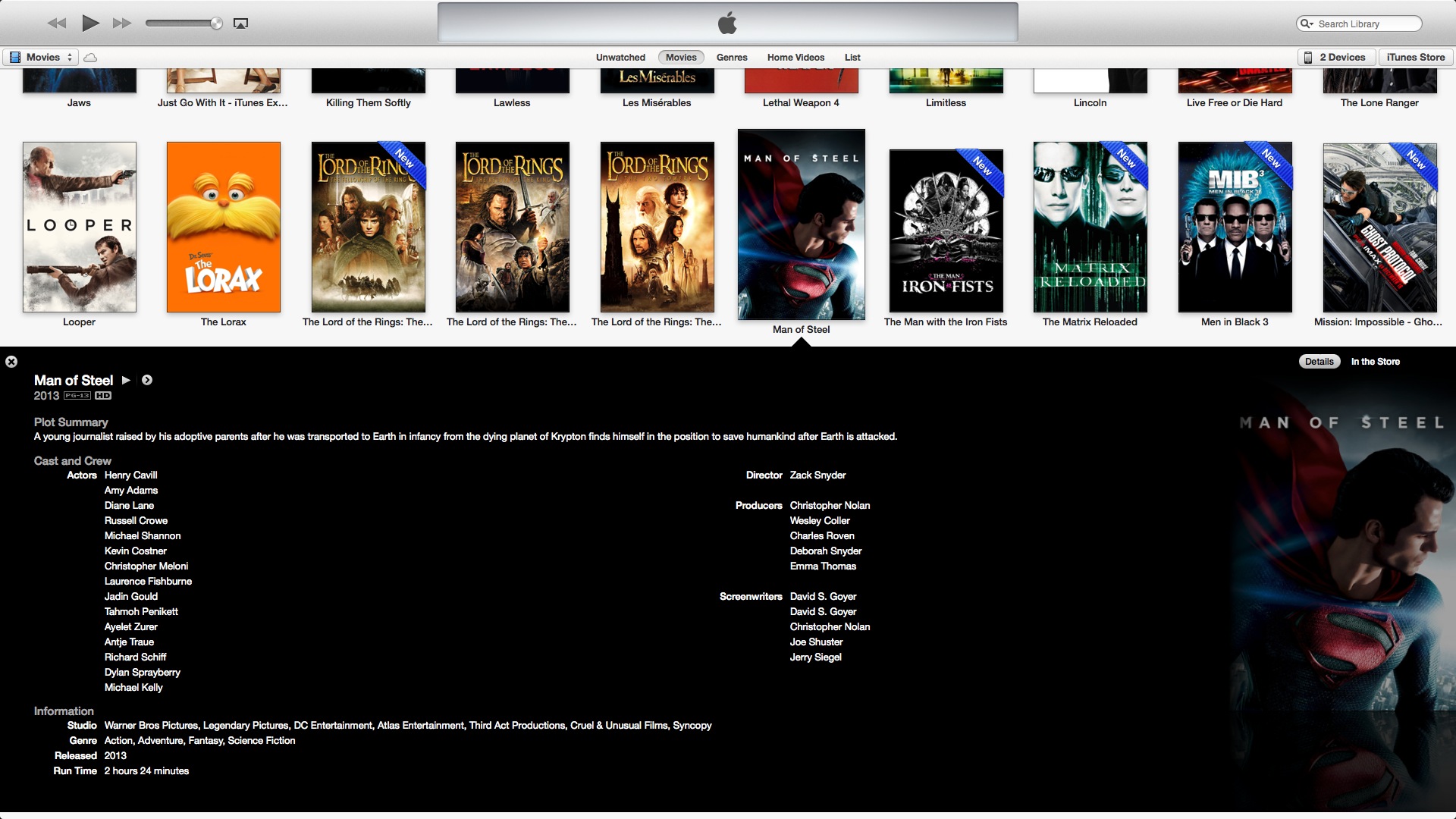This screenshot has width=1456, height=819.
Task: Click the Killing Them Softly title
Action: pos(369,103)
